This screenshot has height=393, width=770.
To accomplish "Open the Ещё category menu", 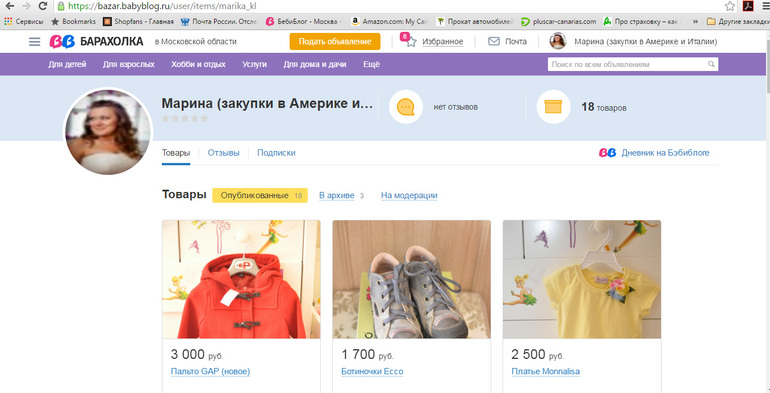I will coord(371,64).
